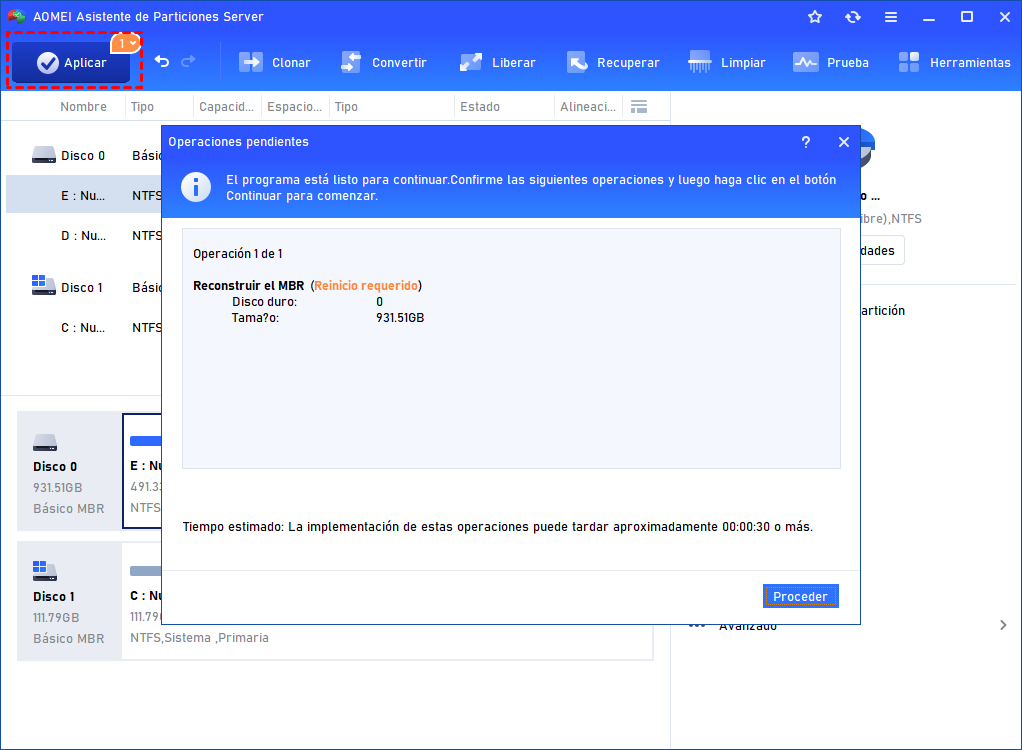Open the Limpiar tool
This screenshot has width=1022, height=750.
[727, 63]
